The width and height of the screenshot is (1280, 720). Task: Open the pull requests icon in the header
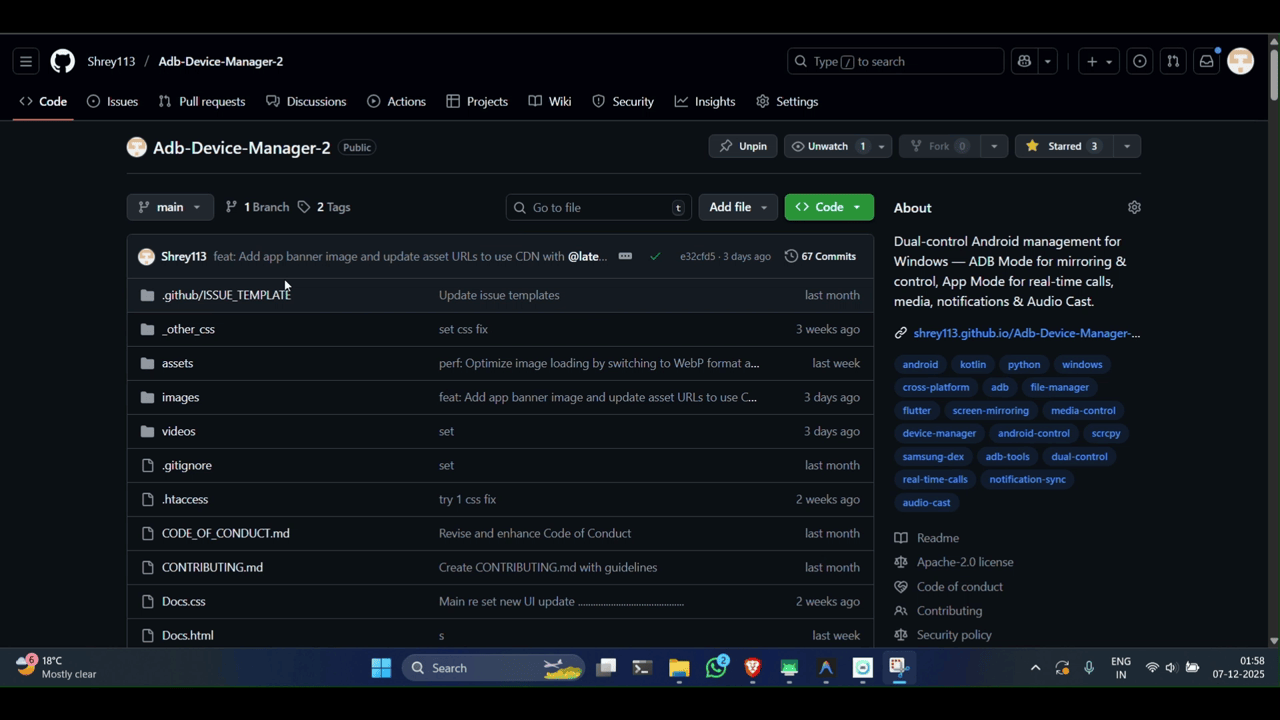tap(1173, 61)
